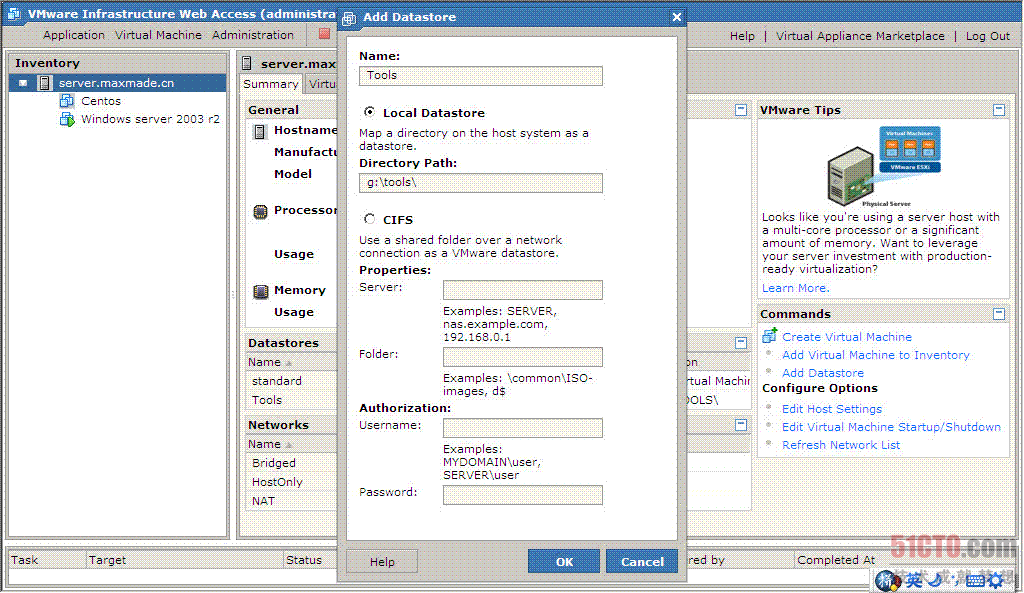Click the Windows server 2003 r2 VM icon
The height and width of the screenshot is (593, 1024).
point(67,119)
